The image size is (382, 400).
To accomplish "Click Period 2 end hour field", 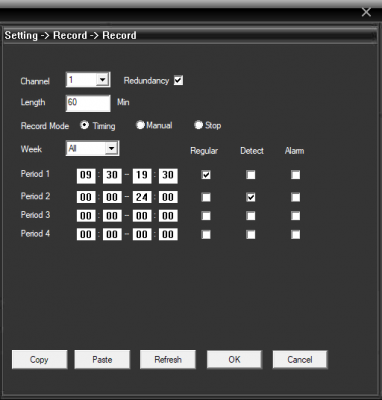I will pyautogui.click(x=142, y=197).
